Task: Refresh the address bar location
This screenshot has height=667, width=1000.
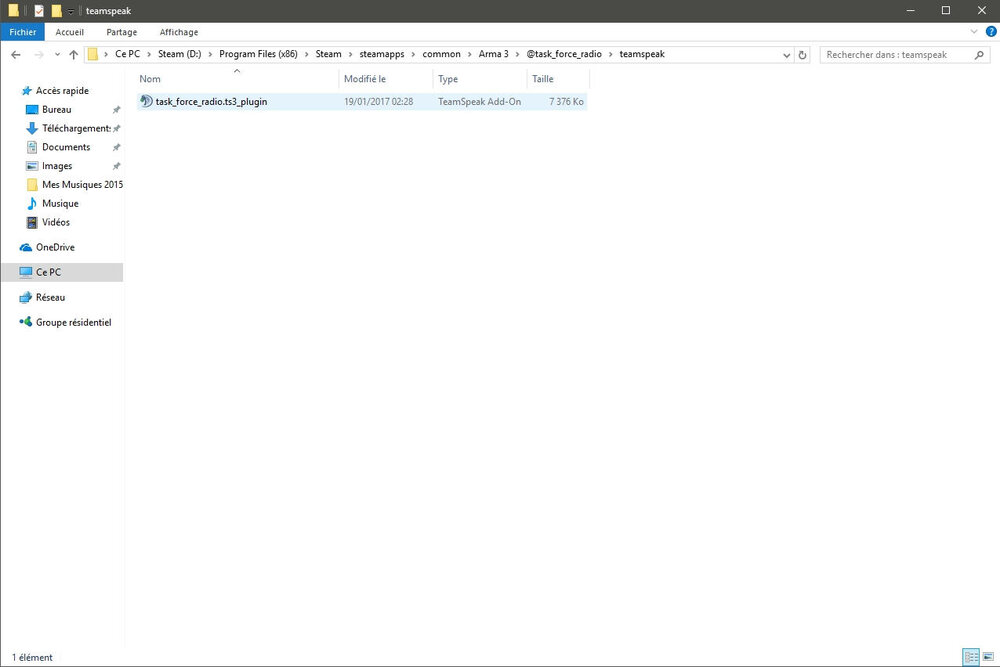Action: tap(802, 55)
